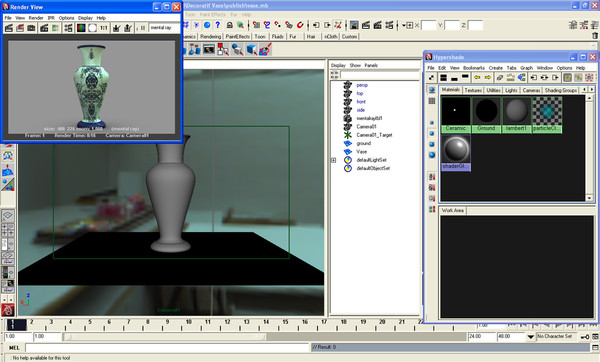Screen dimensions: 600x362
Task: Select ground object in the outliner
Action: (x=364, y=143)
